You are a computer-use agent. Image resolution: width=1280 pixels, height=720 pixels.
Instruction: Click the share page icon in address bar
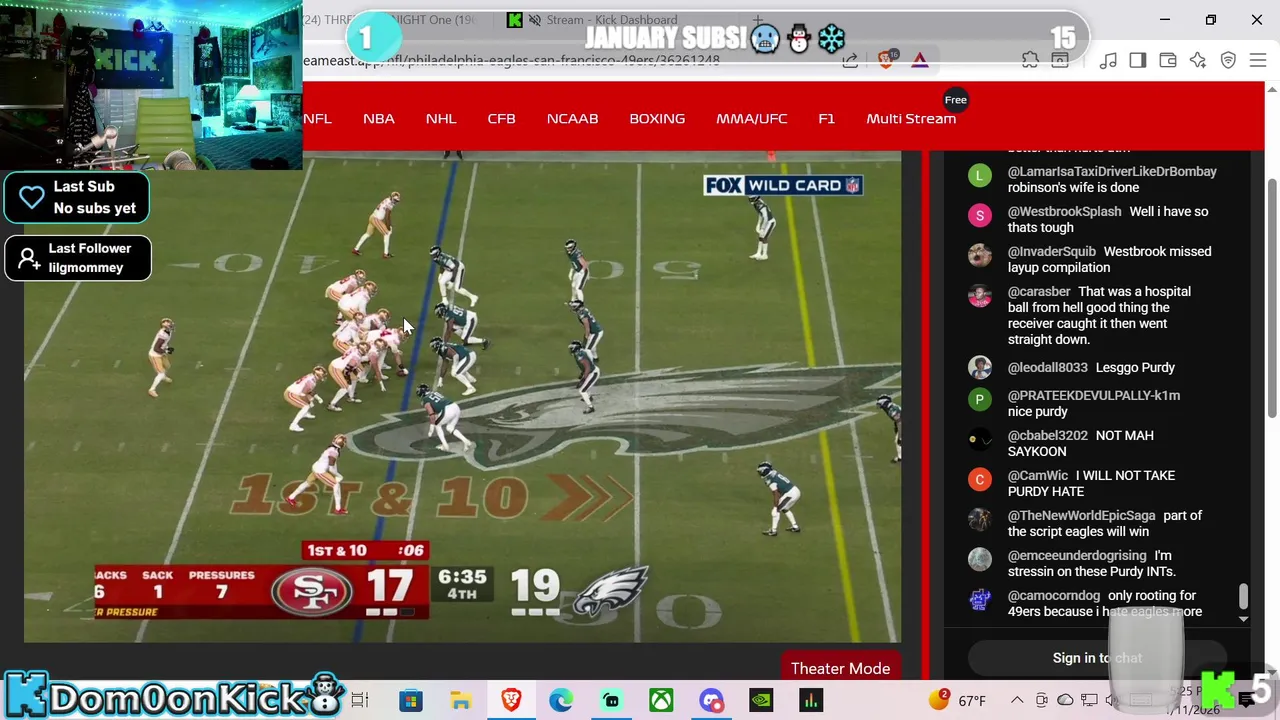tap(850, 61)
